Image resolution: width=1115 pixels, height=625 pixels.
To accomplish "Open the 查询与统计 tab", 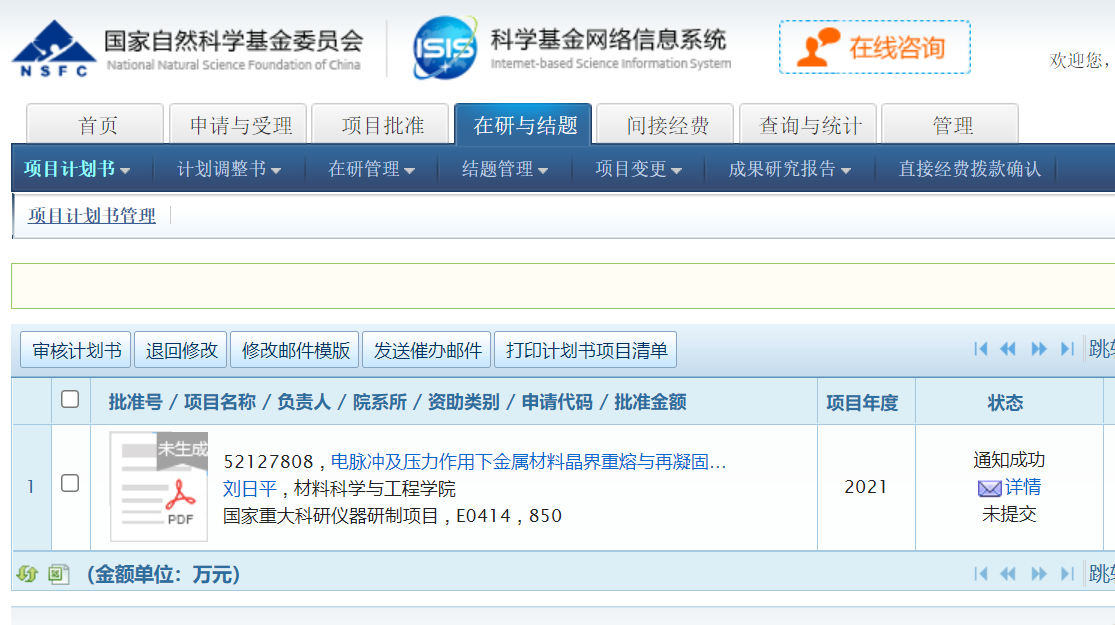I will tap(810, 126).
